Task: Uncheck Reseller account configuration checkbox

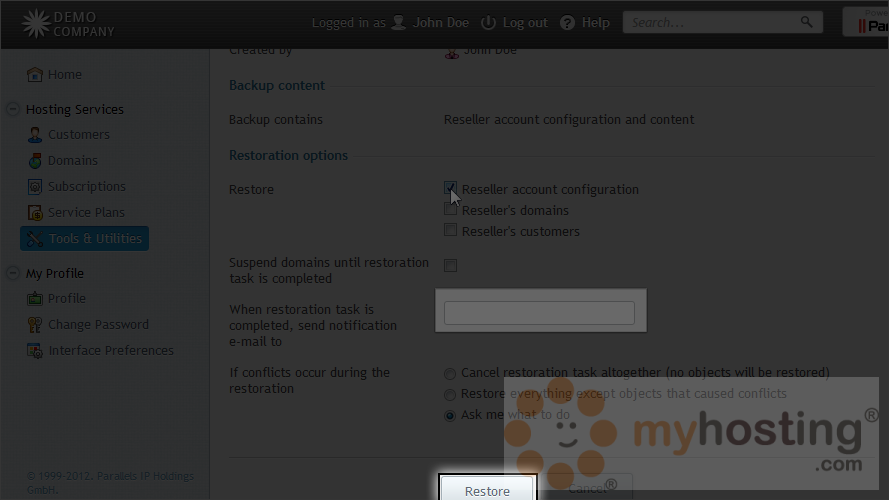Action: pos(450,188)
